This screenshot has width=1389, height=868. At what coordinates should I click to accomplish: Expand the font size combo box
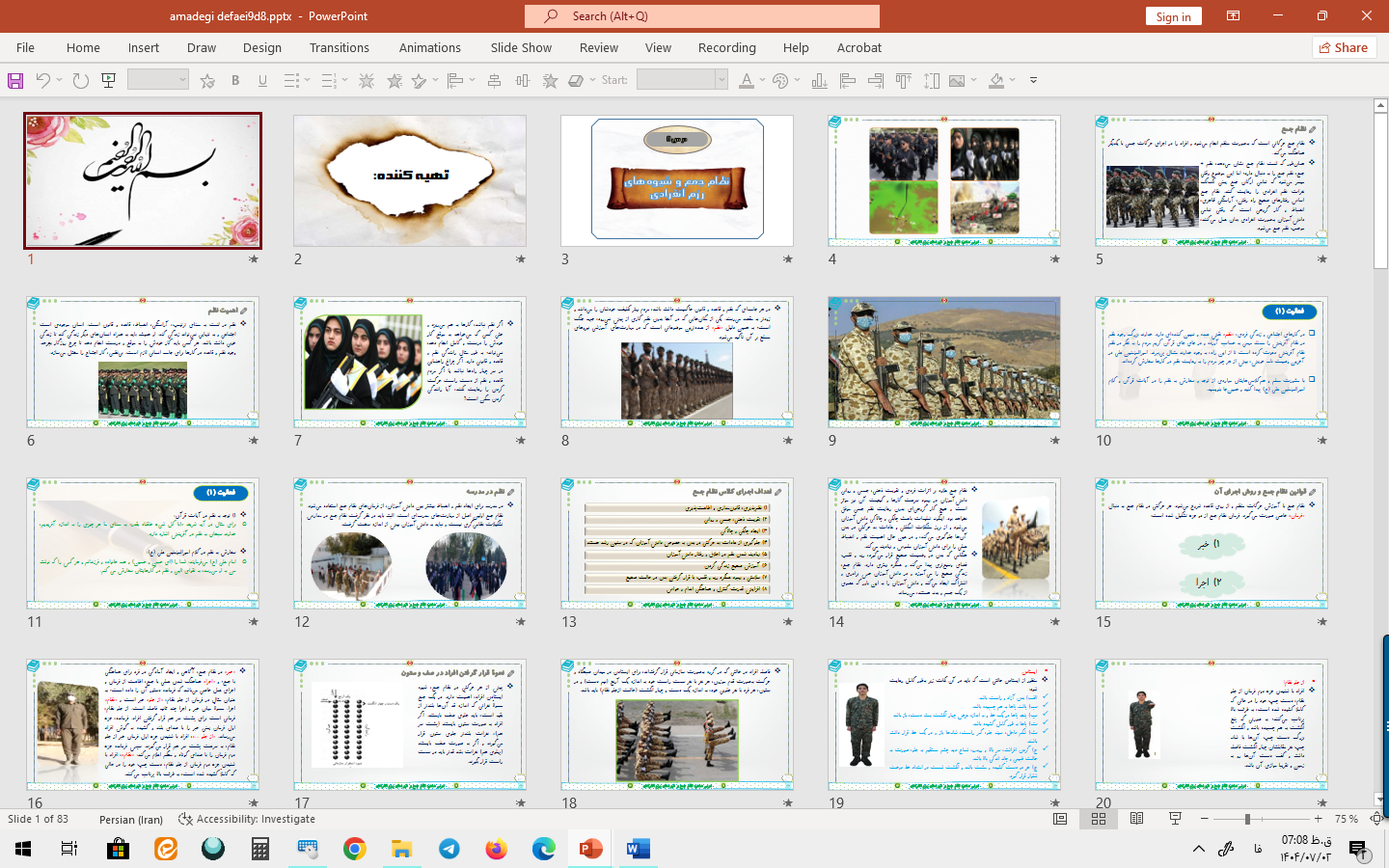(x=181, y=81)
